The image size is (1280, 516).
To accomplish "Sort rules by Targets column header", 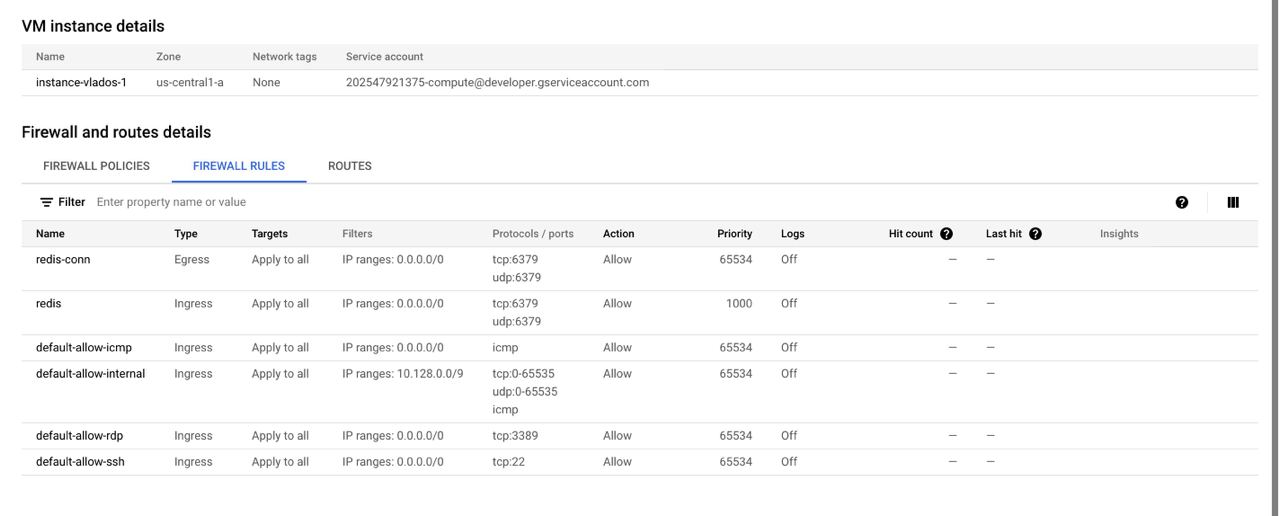I will click(270, 234).
